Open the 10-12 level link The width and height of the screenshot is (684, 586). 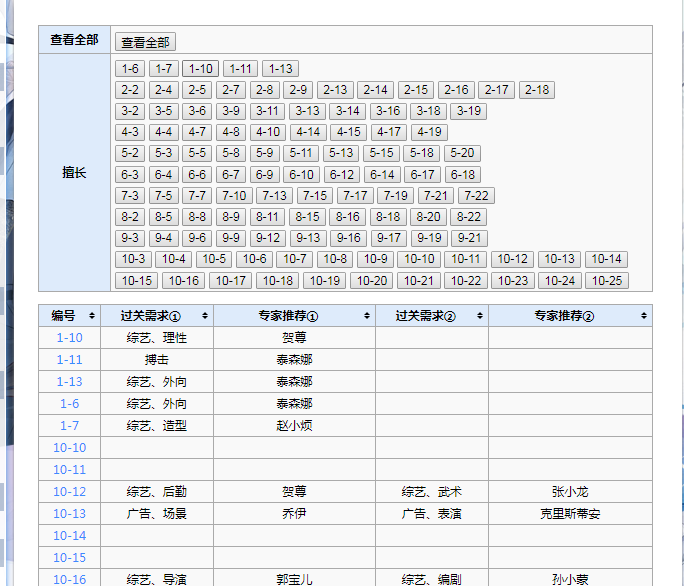pyautogui.click(x=69, y=491)
